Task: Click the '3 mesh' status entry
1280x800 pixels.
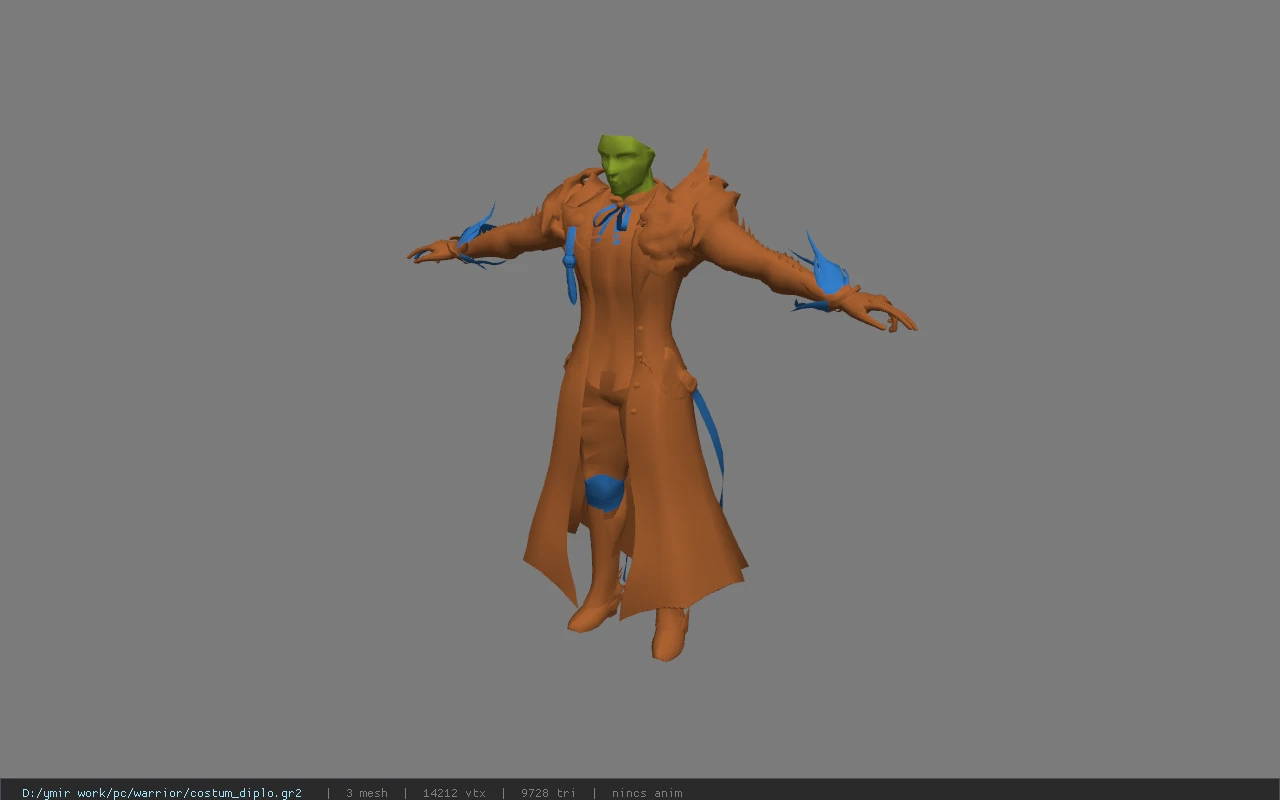Action: pyautogui.click(x=367, y=793)
